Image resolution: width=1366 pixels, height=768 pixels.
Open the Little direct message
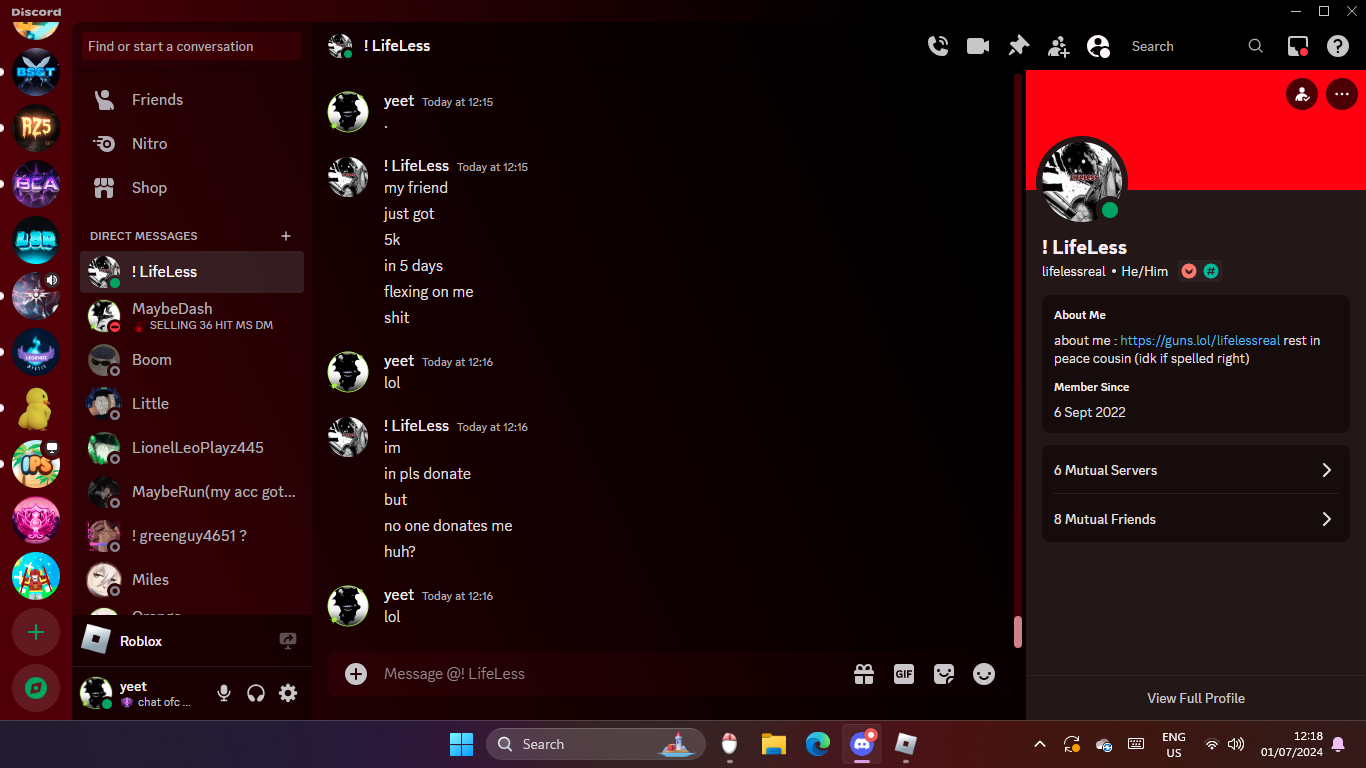point(192,404)
